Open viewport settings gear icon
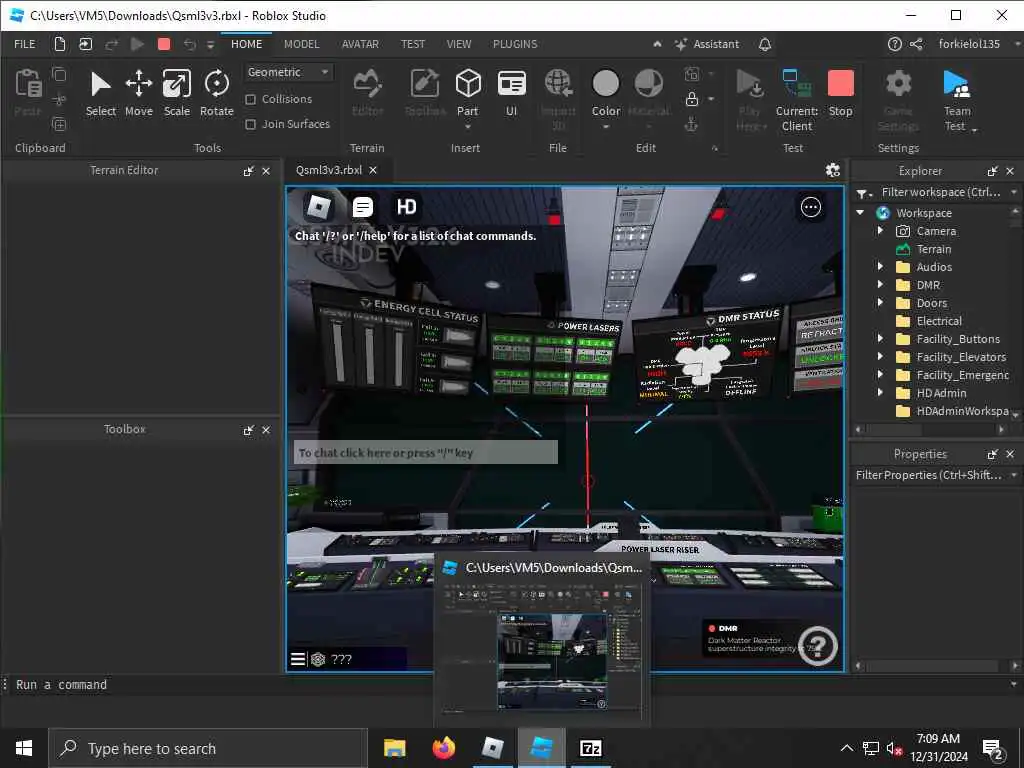This screenshot has height=768, width=1024. tap(833, 170)
